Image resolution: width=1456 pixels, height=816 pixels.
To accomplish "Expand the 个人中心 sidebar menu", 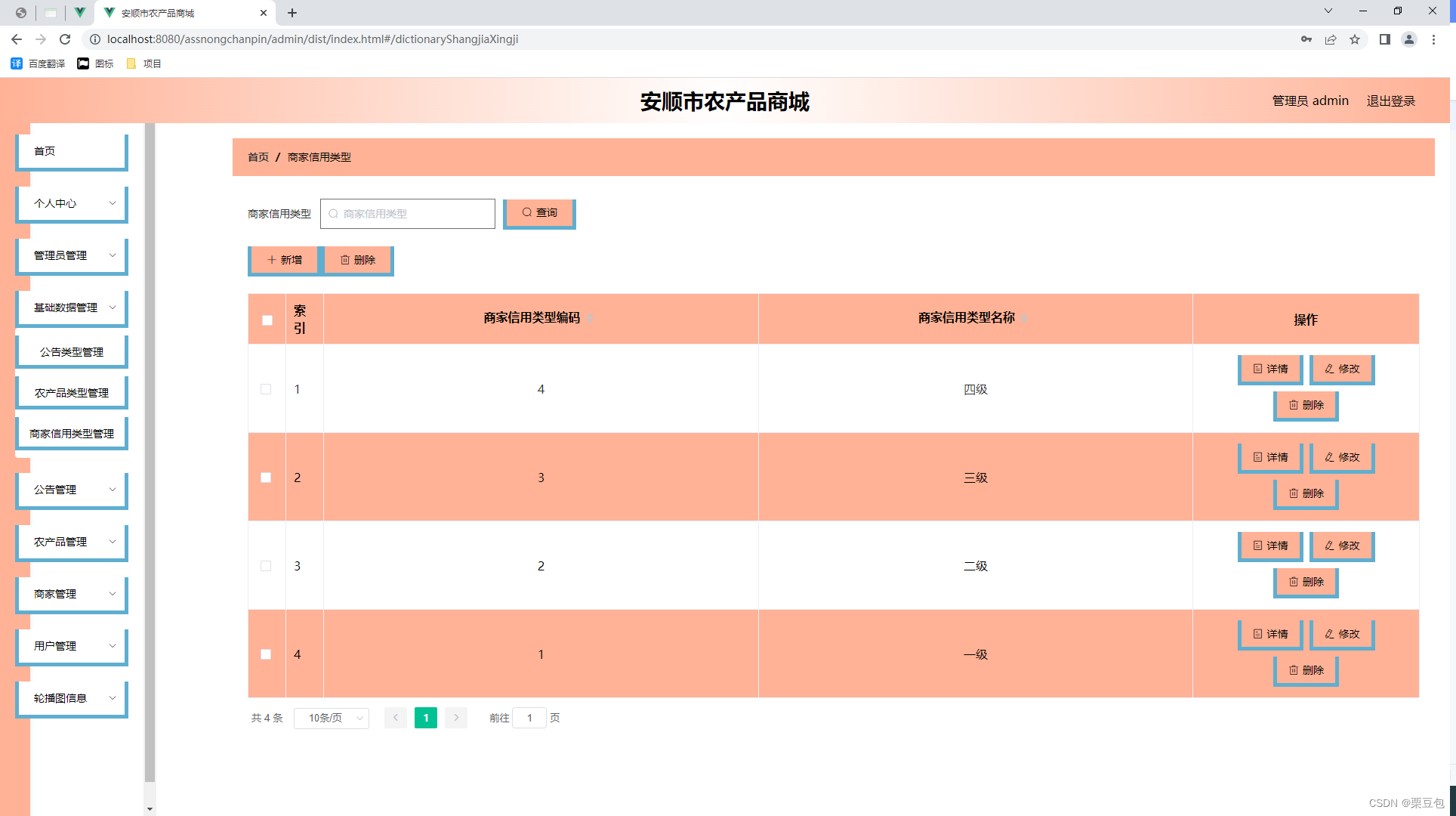I will pos(72,203).
